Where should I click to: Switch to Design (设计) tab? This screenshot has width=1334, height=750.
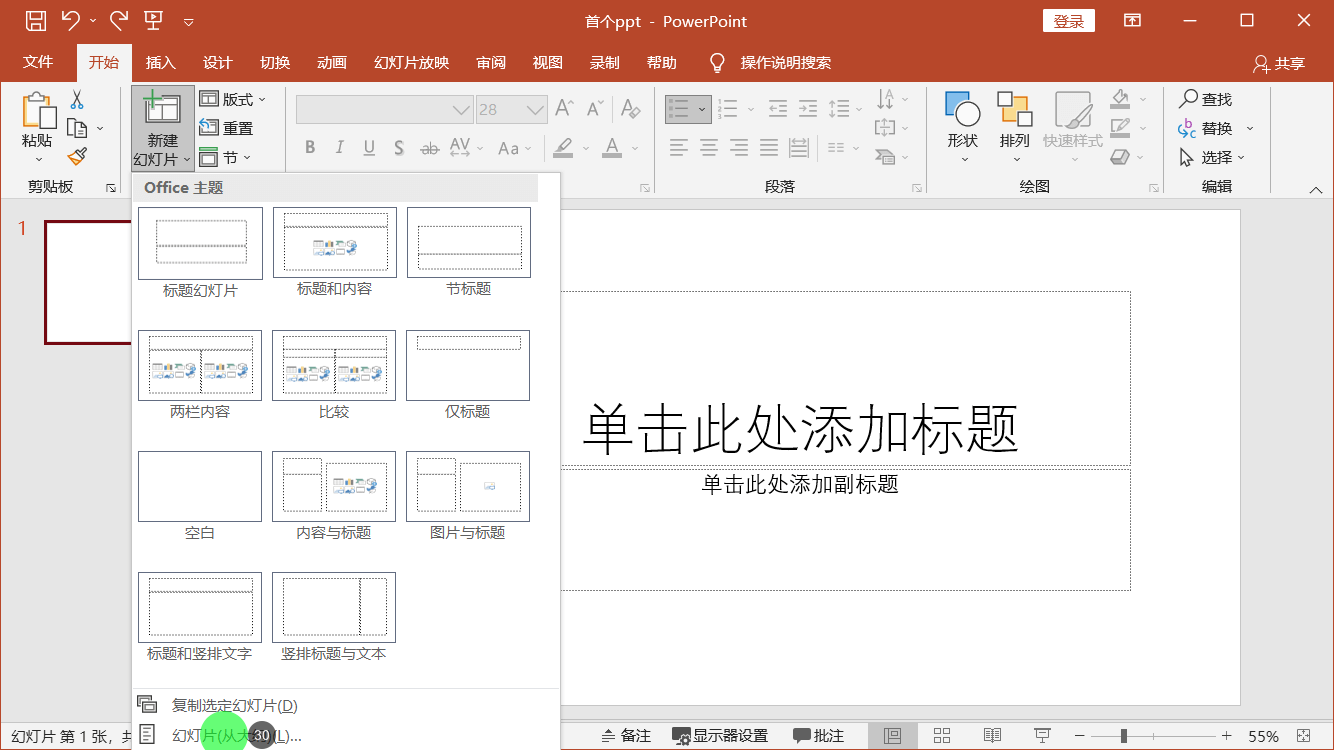pos(217,62)
